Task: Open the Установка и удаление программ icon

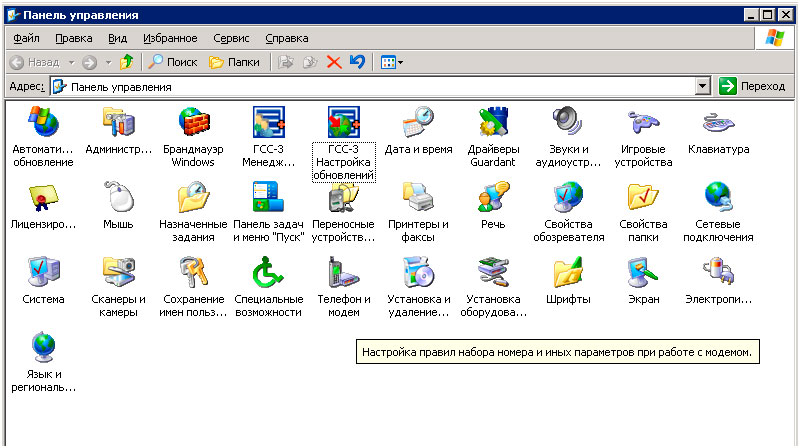Action: click(418, 272)
